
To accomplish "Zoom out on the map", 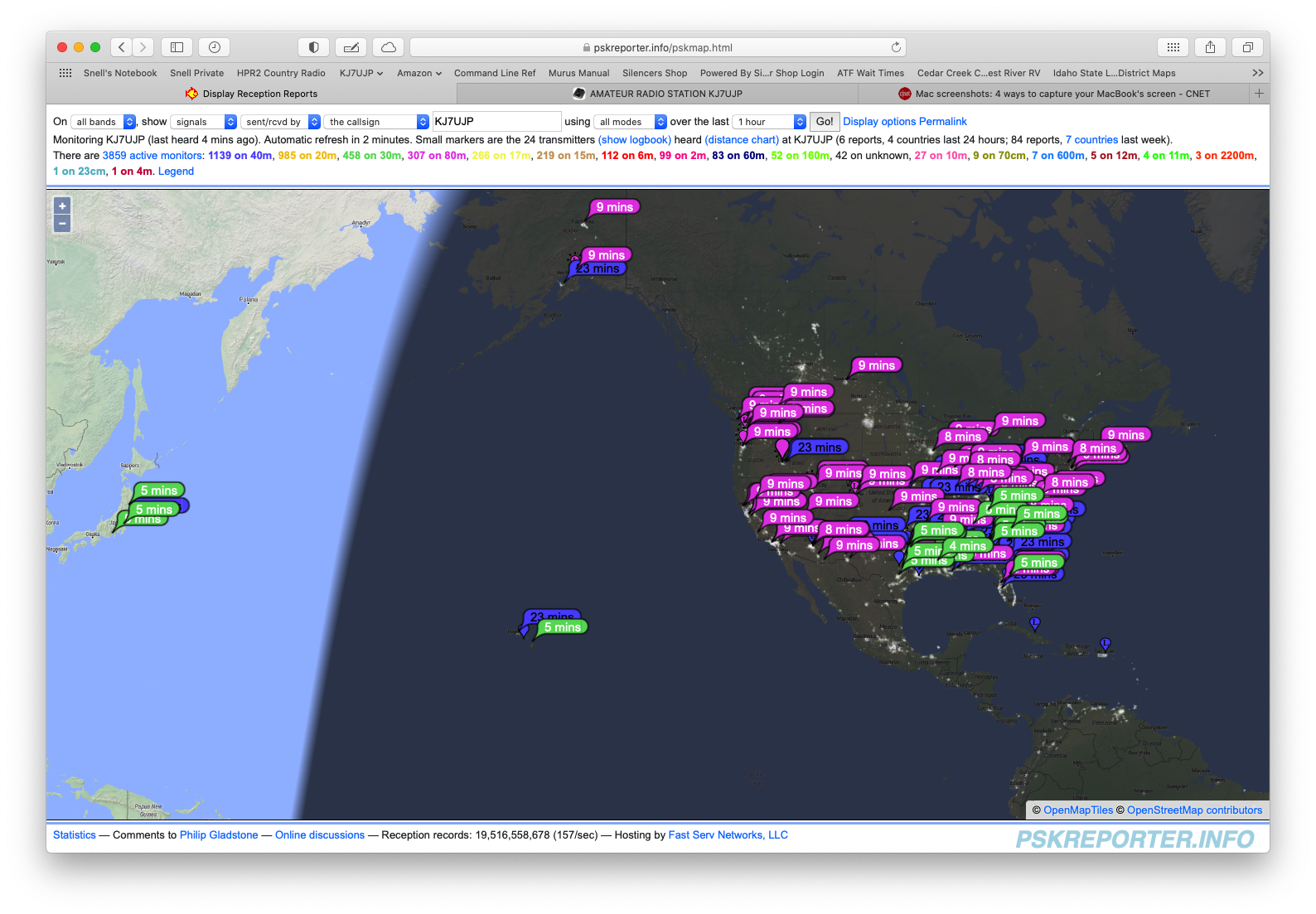I will pos(62,224).
